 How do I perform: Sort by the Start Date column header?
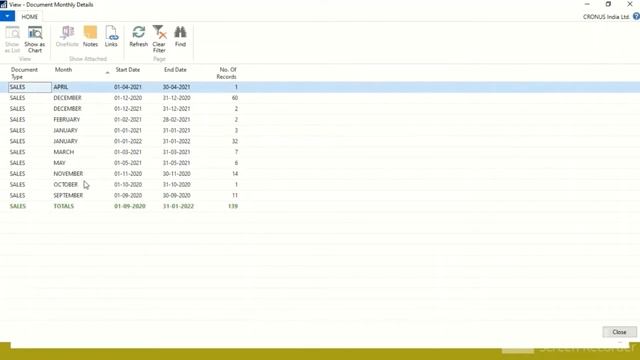pyautogui.click(x=128, y=70)
